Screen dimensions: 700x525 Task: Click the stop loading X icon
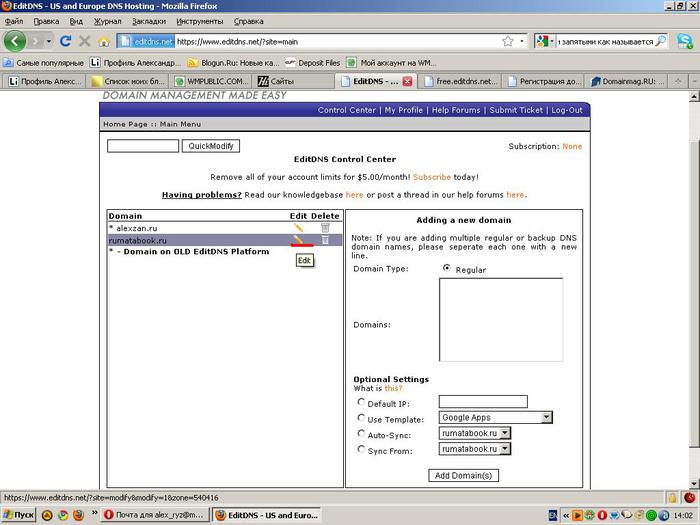[84, 42]
